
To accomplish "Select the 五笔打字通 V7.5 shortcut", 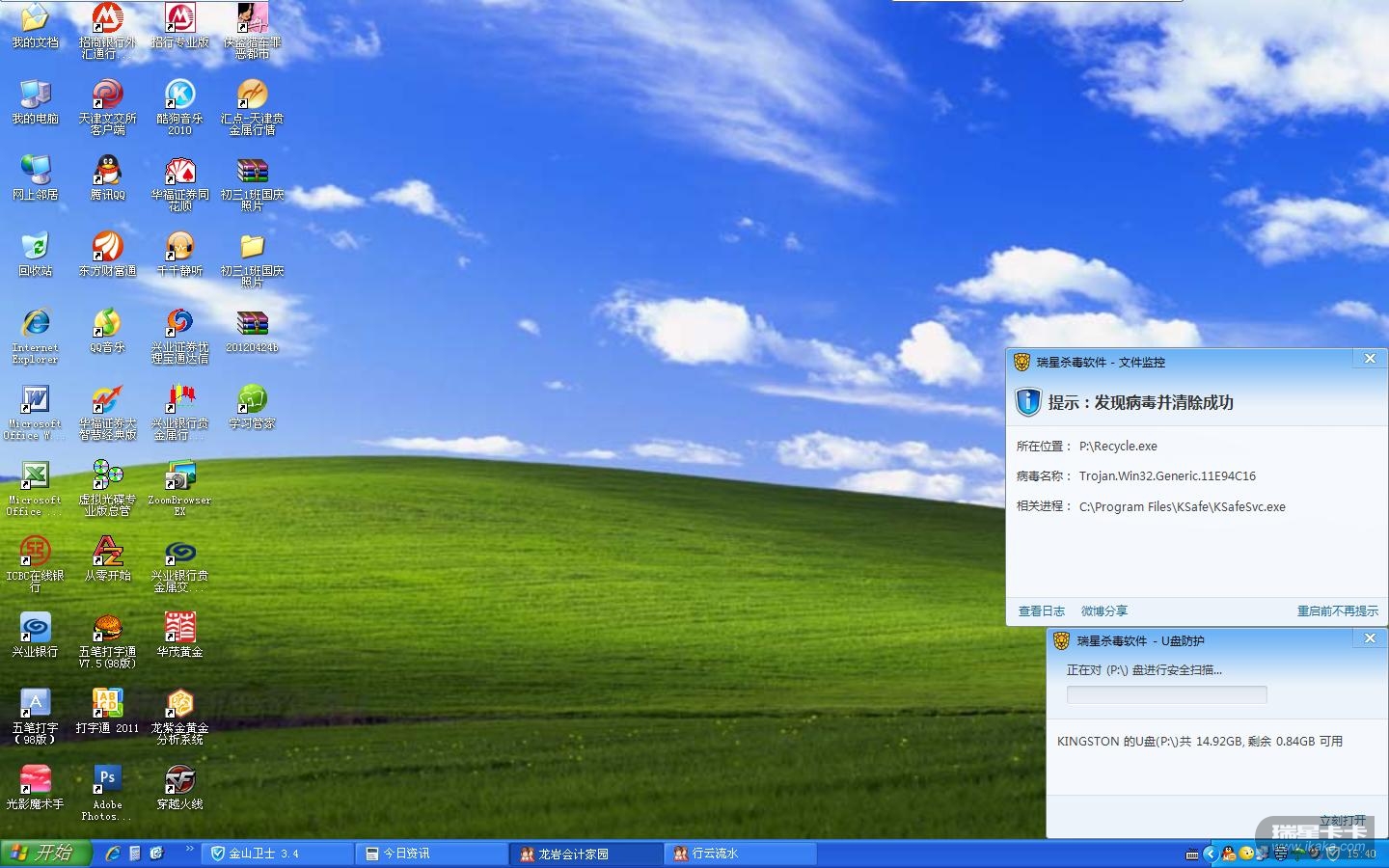I will (x=107, y=640).
